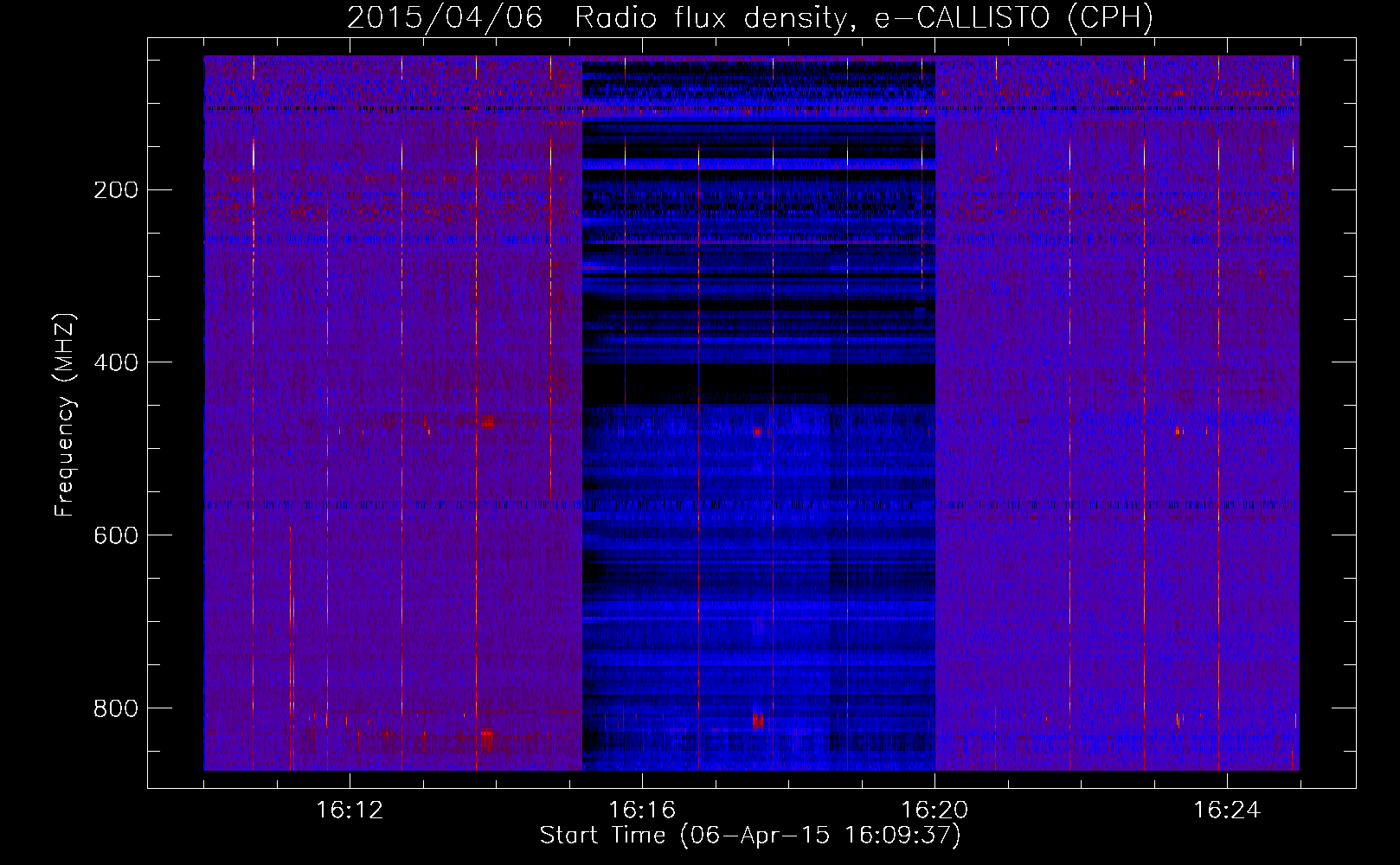Click the 16:24 time tick label
The image size is (1400, 865).
pyautogui.click(x=1227, y=811)
